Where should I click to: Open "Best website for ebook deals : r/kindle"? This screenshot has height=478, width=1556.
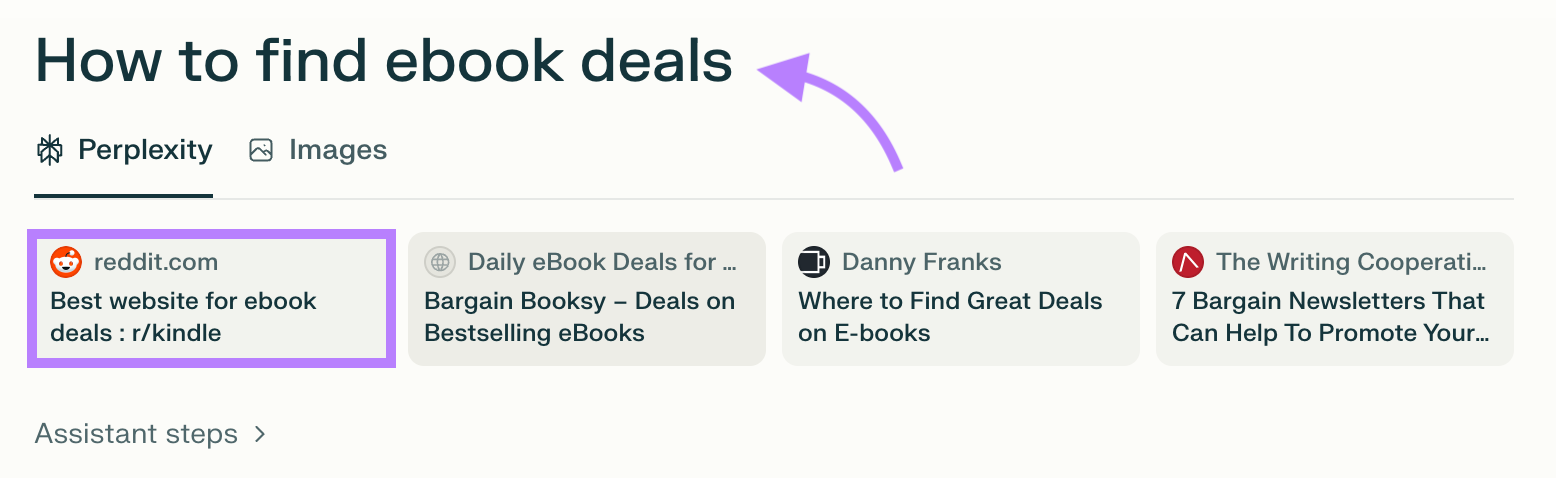183,317
